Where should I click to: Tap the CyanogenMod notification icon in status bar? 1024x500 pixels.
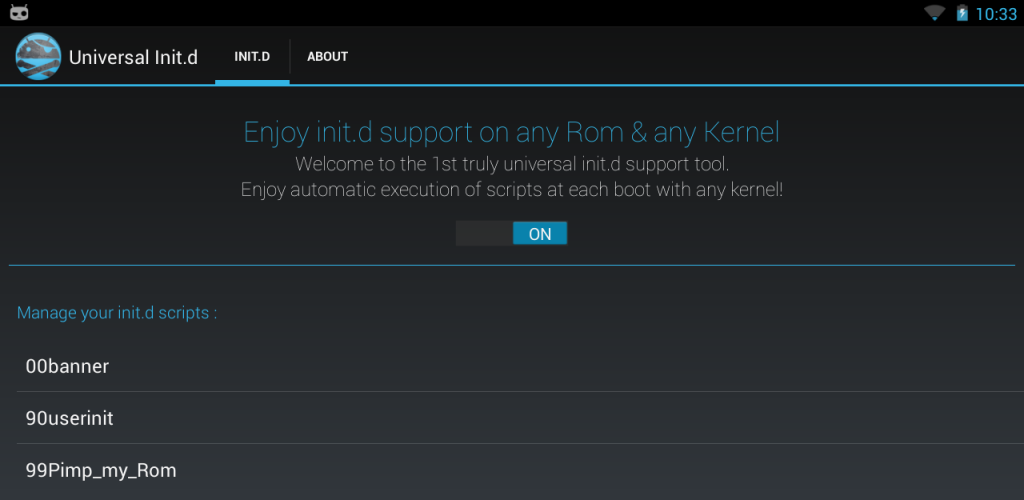[19, 13]
